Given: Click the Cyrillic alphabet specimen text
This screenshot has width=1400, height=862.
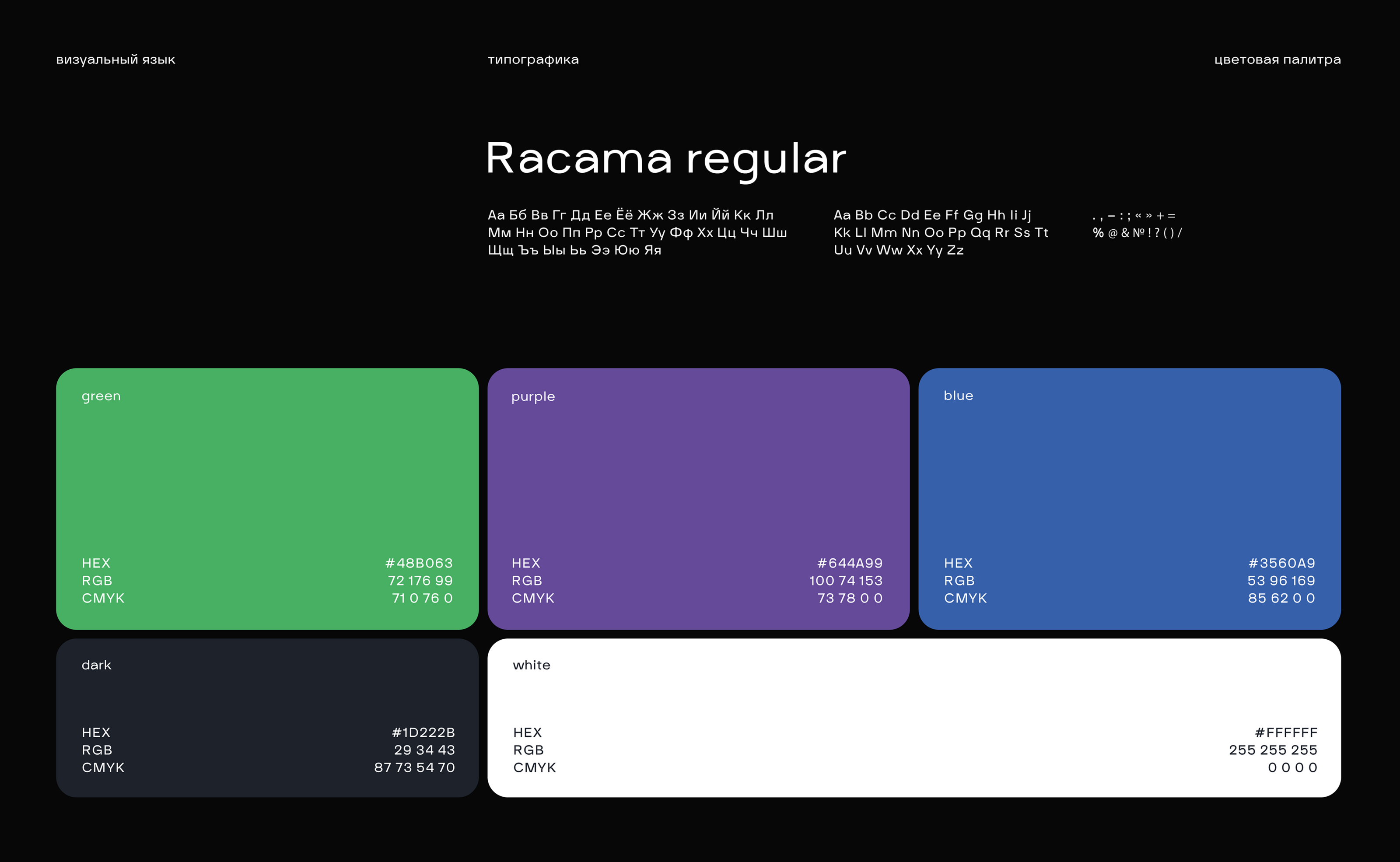Looking at the screenshot, I should 637,233.
